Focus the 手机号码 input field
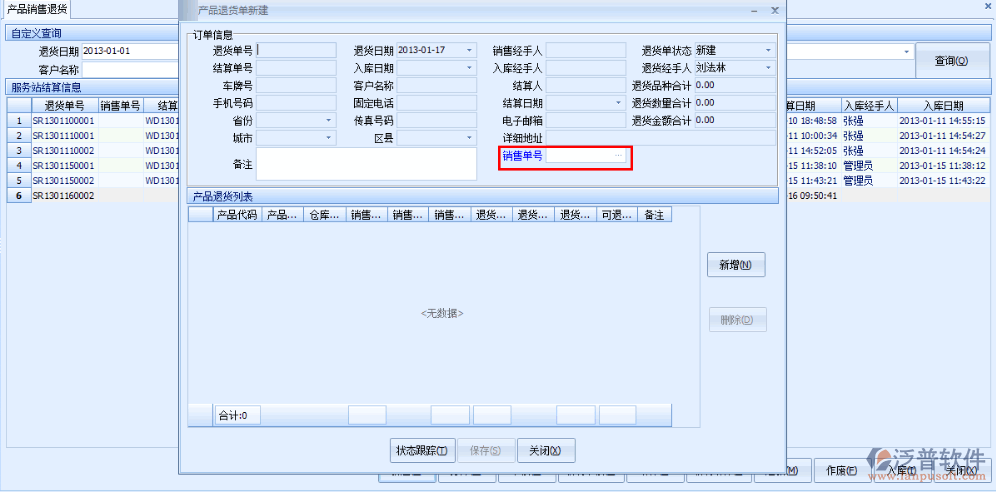Image resolution: width=996 pixels, height=492 pixels. 296,102
